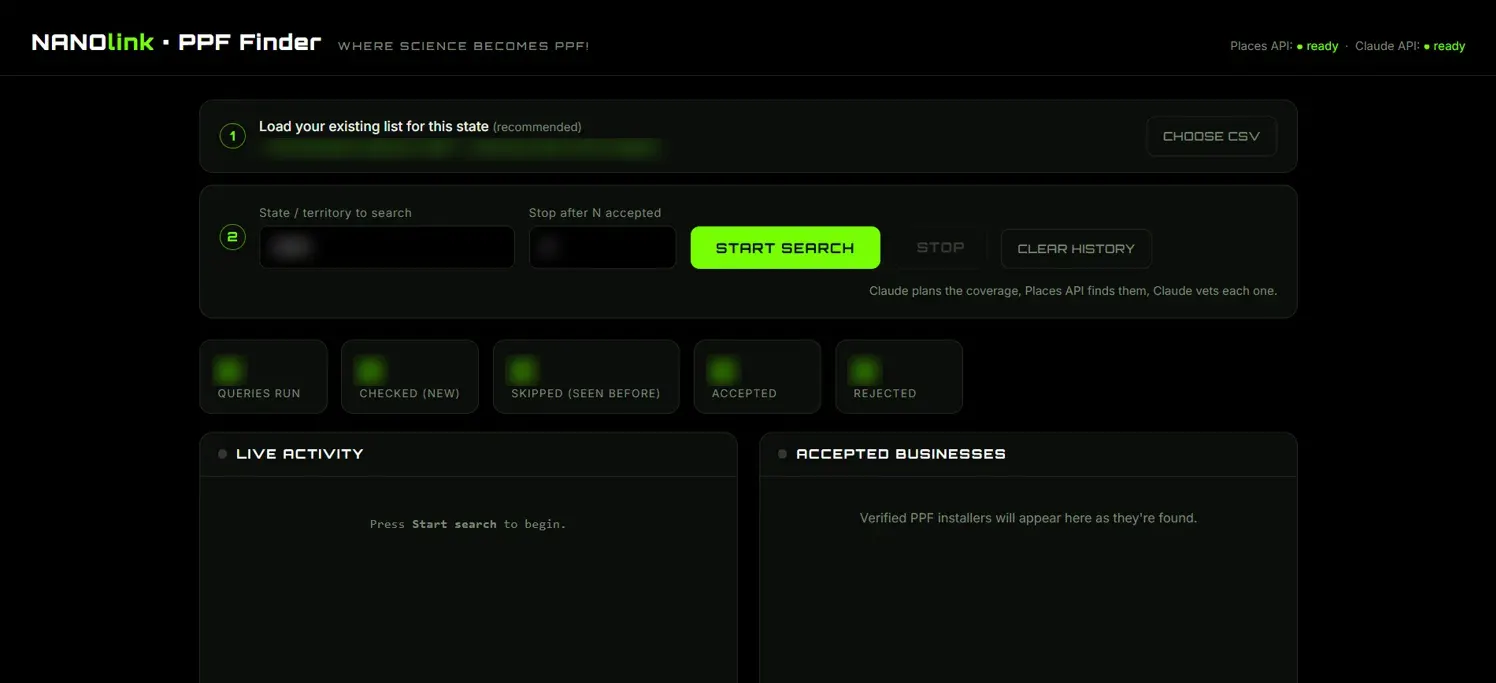Click 'Press Start search to begin.' message
Viewport: 1496px width, 683px height.
[x=468, y=524]
